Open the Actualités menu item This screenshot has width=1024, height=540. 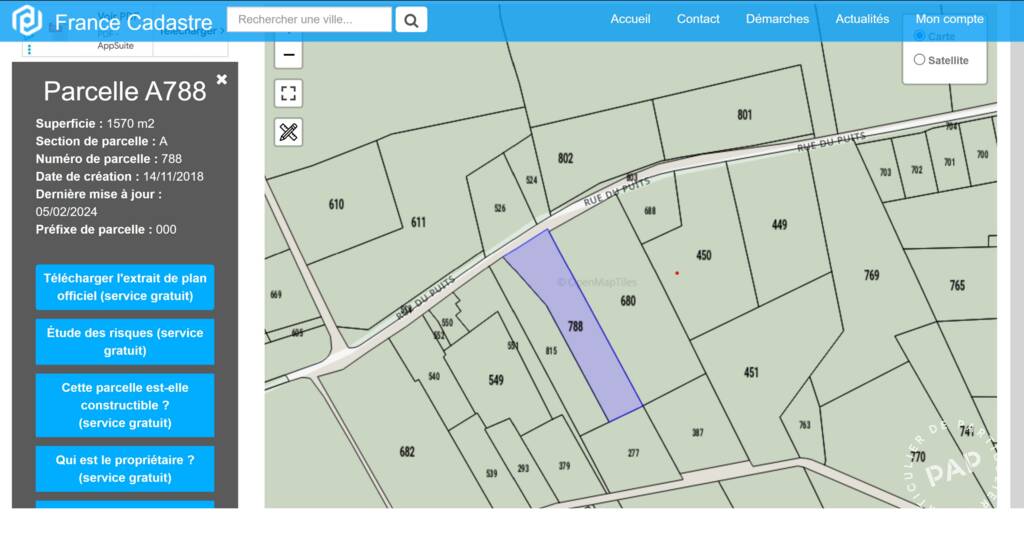point(862,19)
